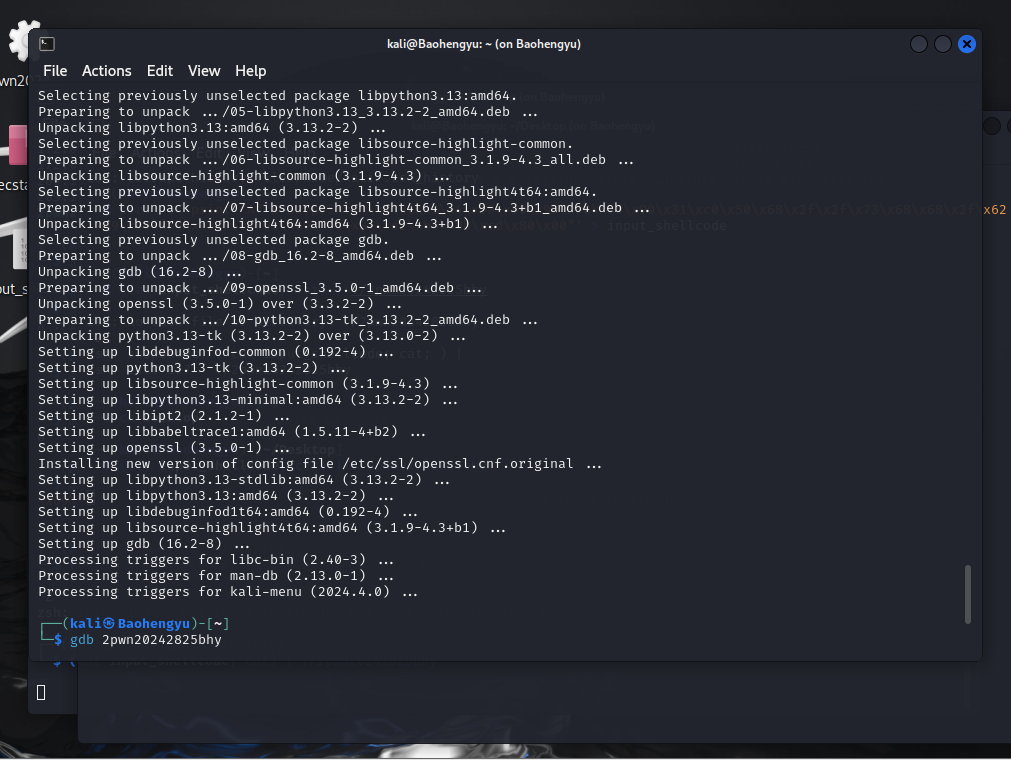Click line "Setting up openssl (3.5.0-1)"
Viewport: 1011px width, 760px height.
[x=164, y=447]
